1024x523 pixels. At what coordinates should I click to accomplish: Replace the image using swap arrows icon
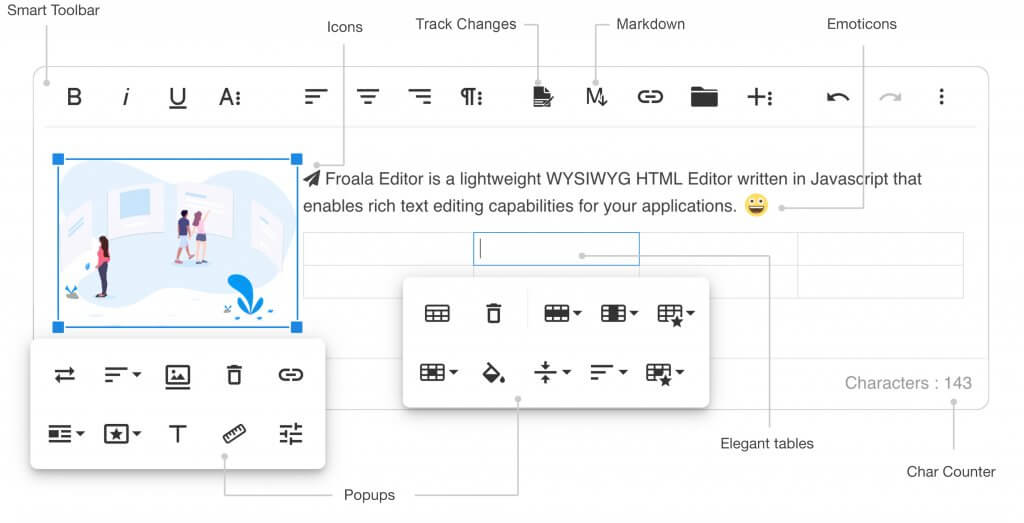[65, 375]
